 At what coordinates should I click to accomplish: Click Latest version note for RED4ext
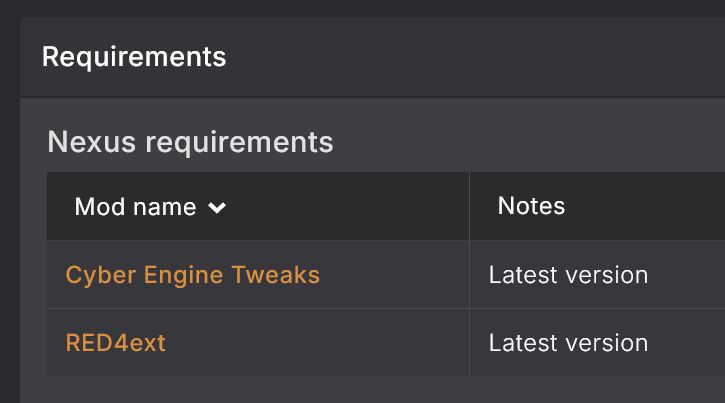point(568,342)
